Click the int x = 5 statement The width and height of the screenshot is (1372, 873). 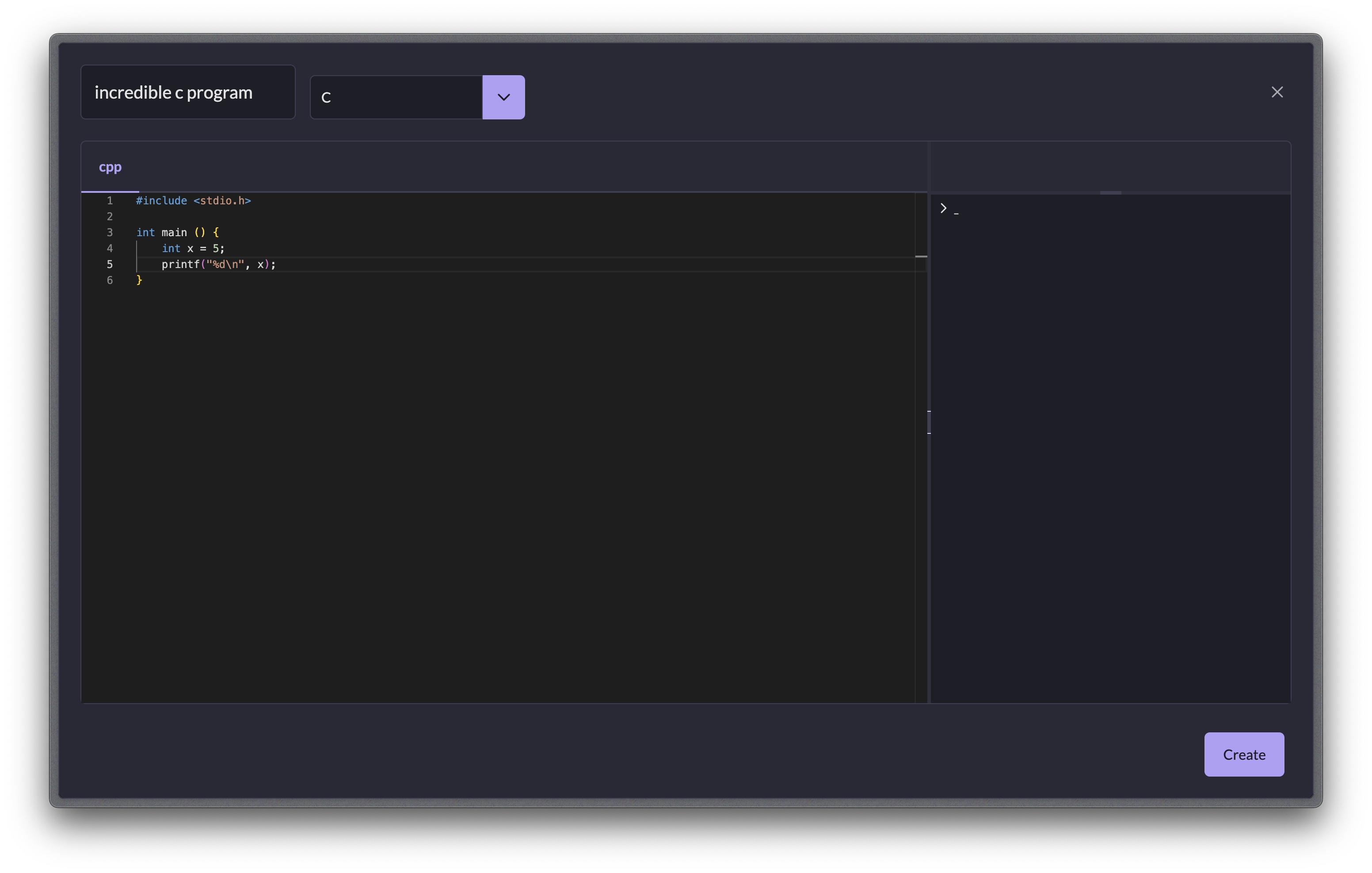pos(193,249)
